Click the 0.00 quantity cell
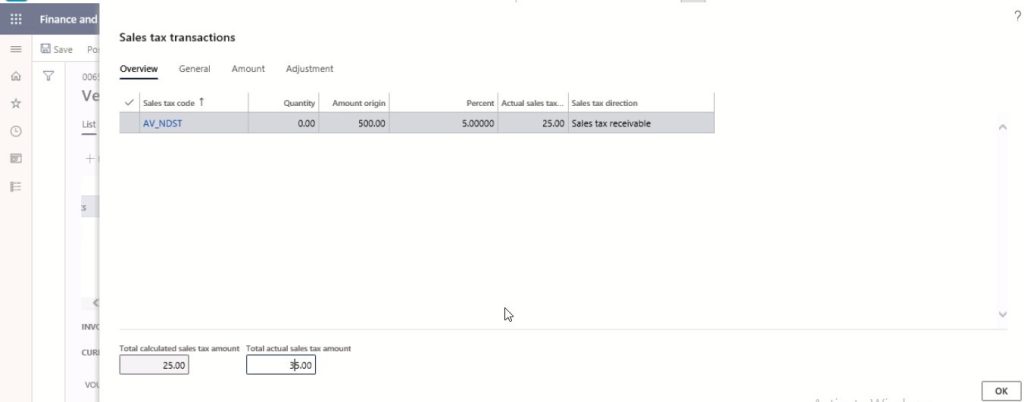This screenshot has width=1024, height=402. click(x=283, y=123)
